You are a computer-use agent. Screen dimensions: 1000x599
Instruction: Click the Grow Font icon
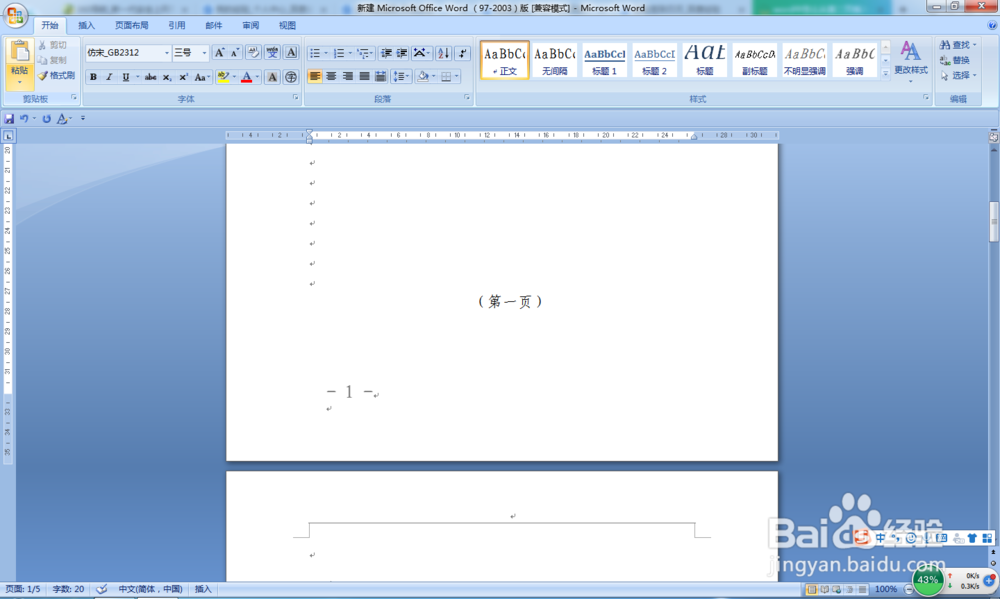pyautogui.click(x=219, y=53)
